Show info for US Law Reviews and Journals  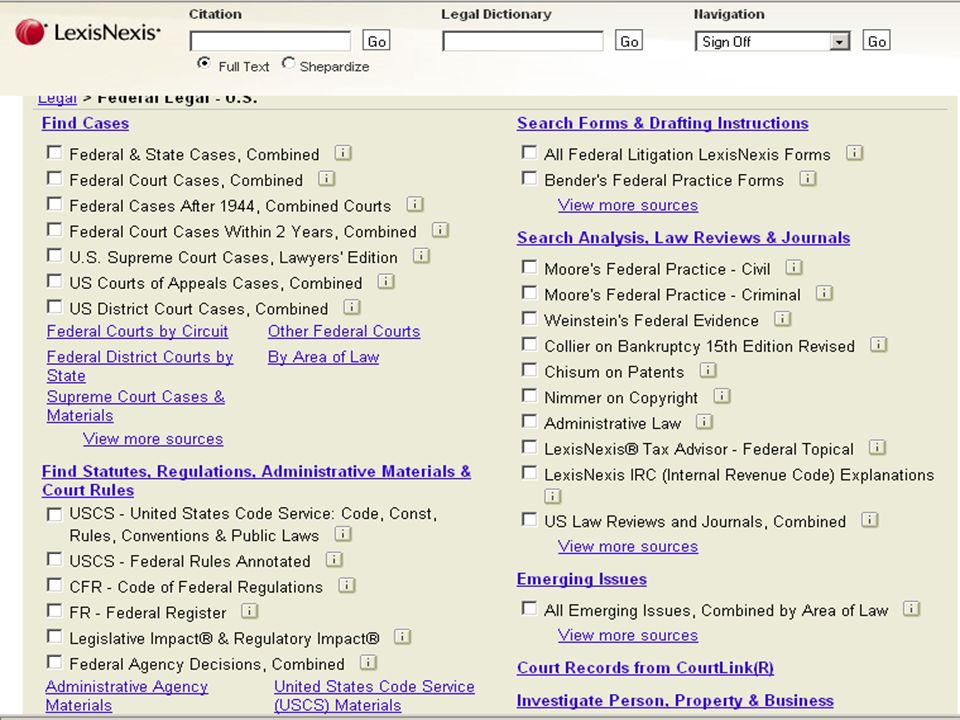coord(870,520)
